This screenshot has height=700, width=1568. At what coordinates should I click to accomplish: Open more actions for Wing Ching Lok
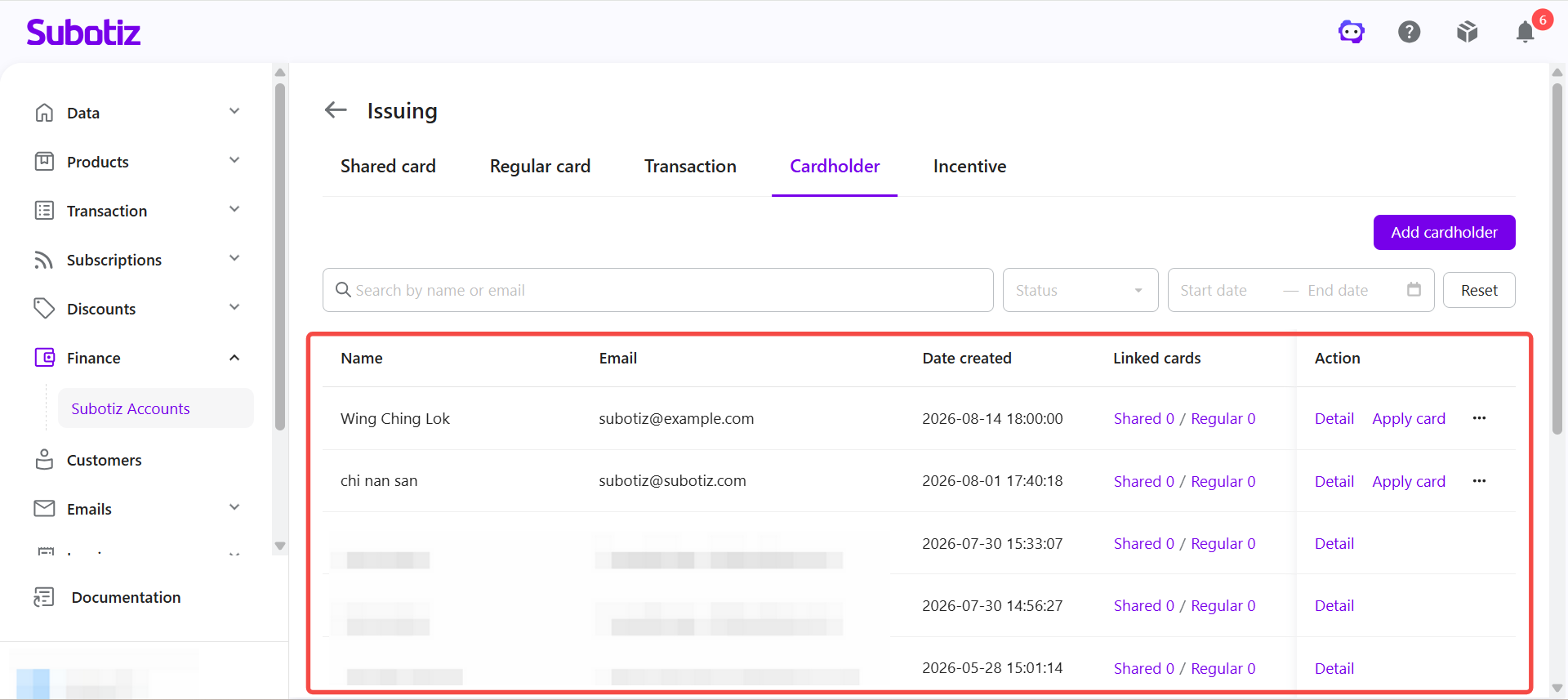click(1479, 418)
